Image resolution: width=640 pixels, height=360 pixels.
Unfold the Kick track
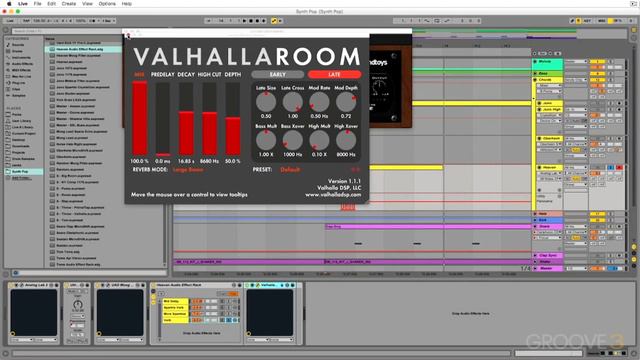pyautogui.click(x=535, y=220)
